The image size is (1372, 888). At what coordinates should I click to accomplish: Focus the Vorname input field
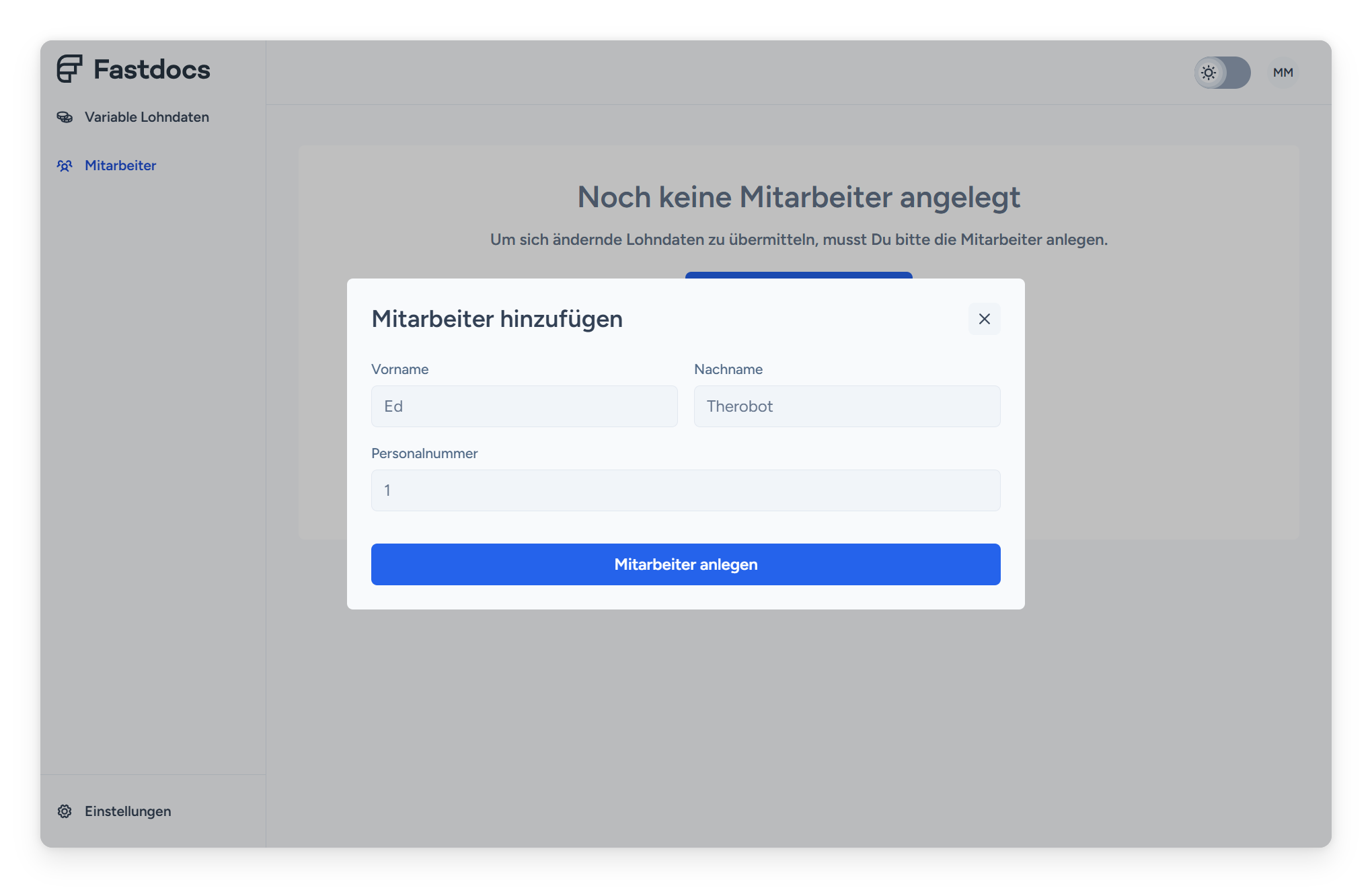(524, 406)
